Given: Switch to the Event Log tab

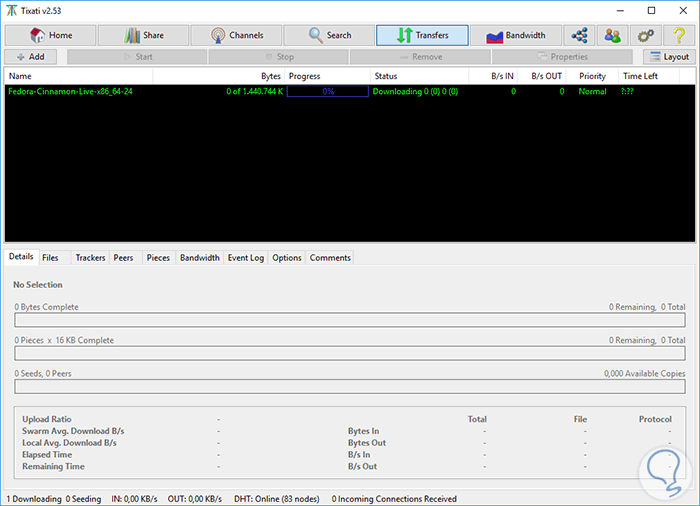Looking at the screenshot, I should [246, 258].
